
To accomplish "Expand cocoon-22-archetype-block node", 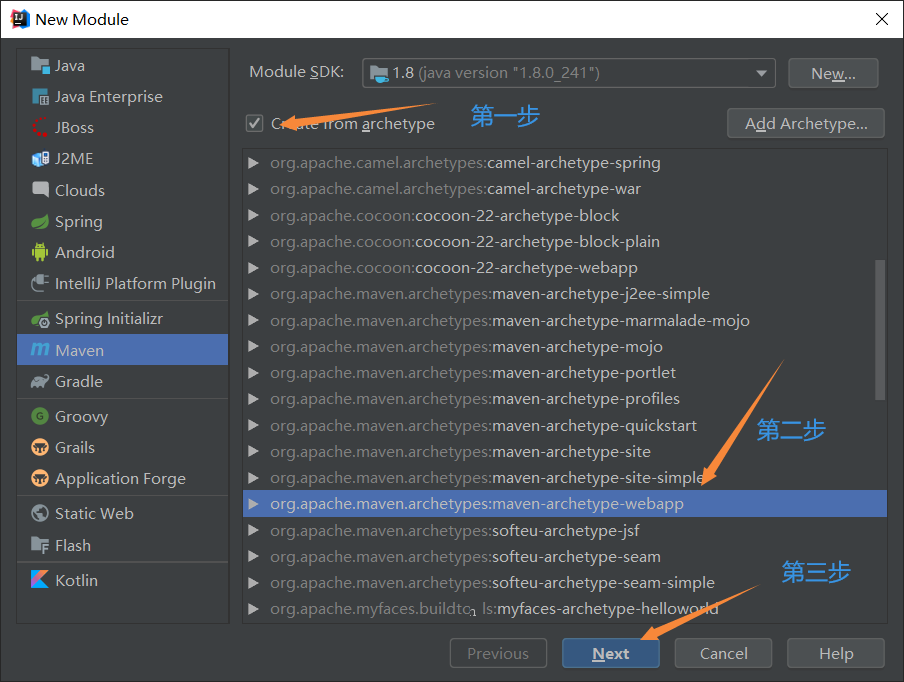I will [x=253, y=216].
